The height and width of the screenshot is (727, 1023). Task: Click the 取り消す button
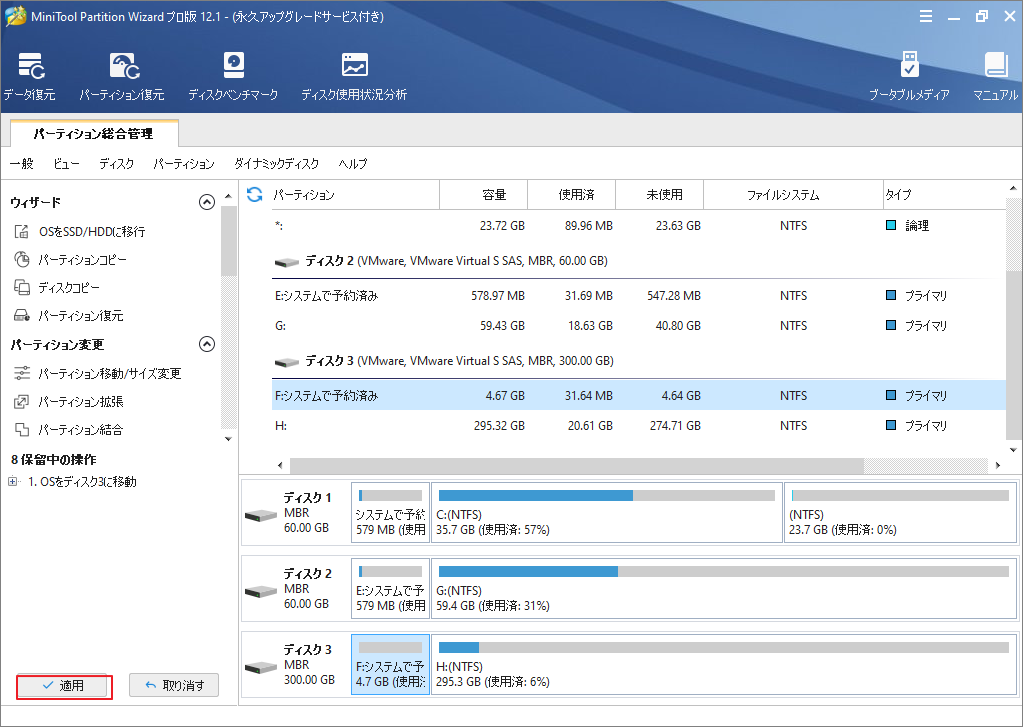pos(174,685)
